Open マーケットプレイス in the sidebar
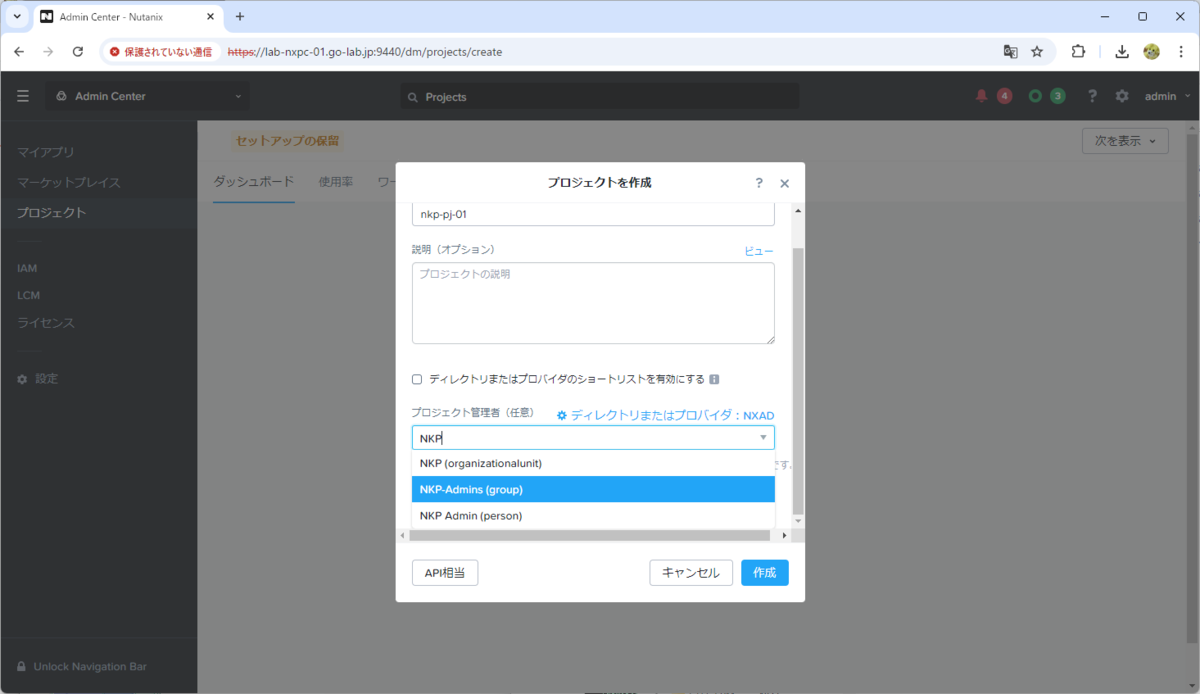 tap(69, 183)
